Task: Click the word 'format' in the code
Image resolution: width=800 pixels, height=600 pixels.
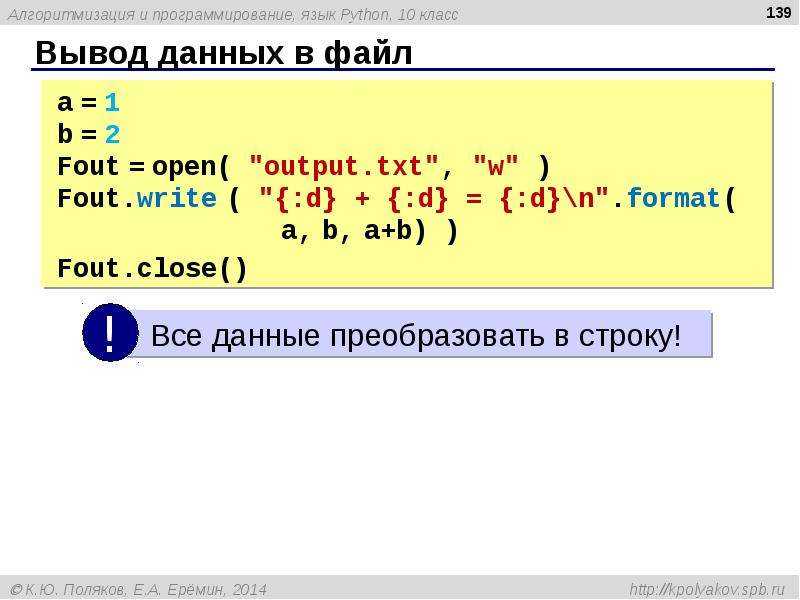Action: tap(673, 198)
